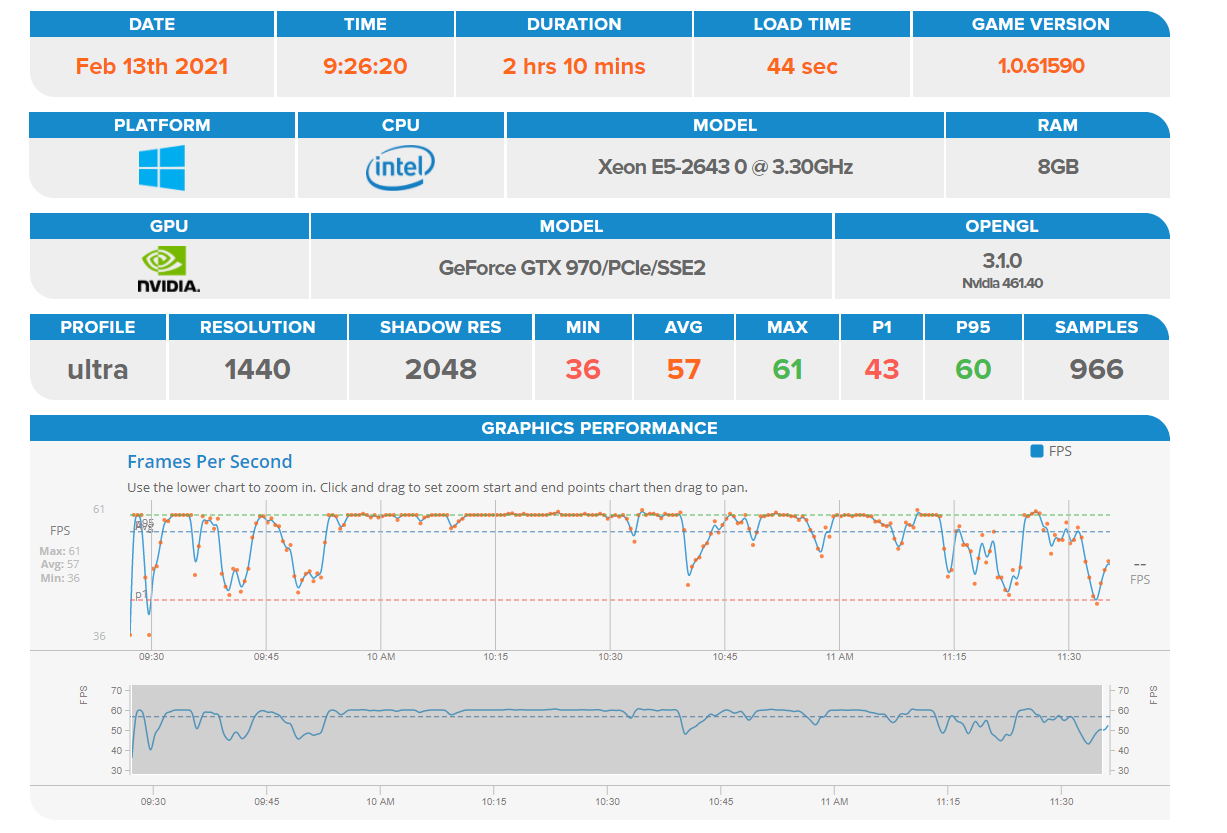Click the MAX column header

787,327
